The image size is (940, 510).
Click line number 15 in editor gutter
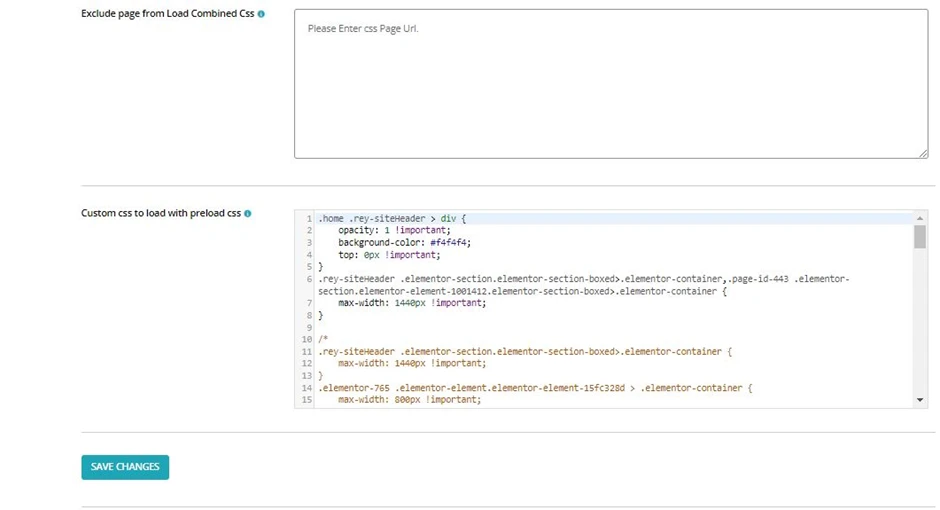[x=307, y=400]
